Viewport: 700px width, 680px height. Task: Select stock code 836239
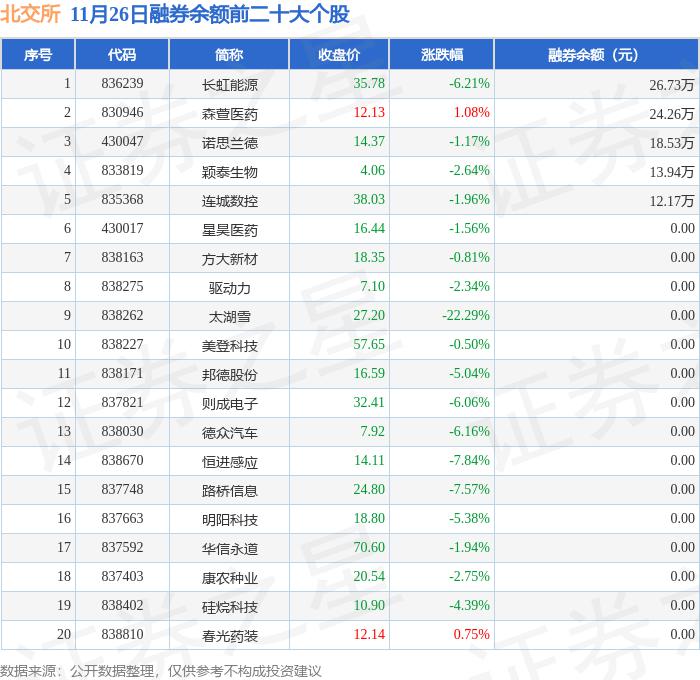pyautogui.click(x=122, y=83)
